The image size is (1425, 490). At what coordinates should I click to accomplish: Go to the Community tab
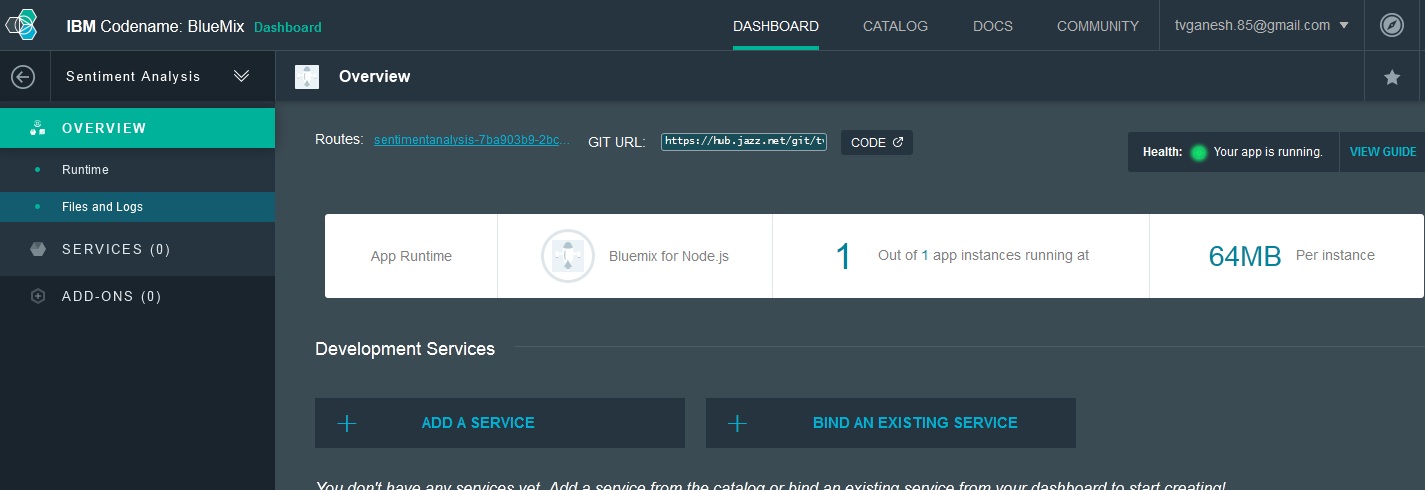pyautogui.click(x=1097, y=26)
